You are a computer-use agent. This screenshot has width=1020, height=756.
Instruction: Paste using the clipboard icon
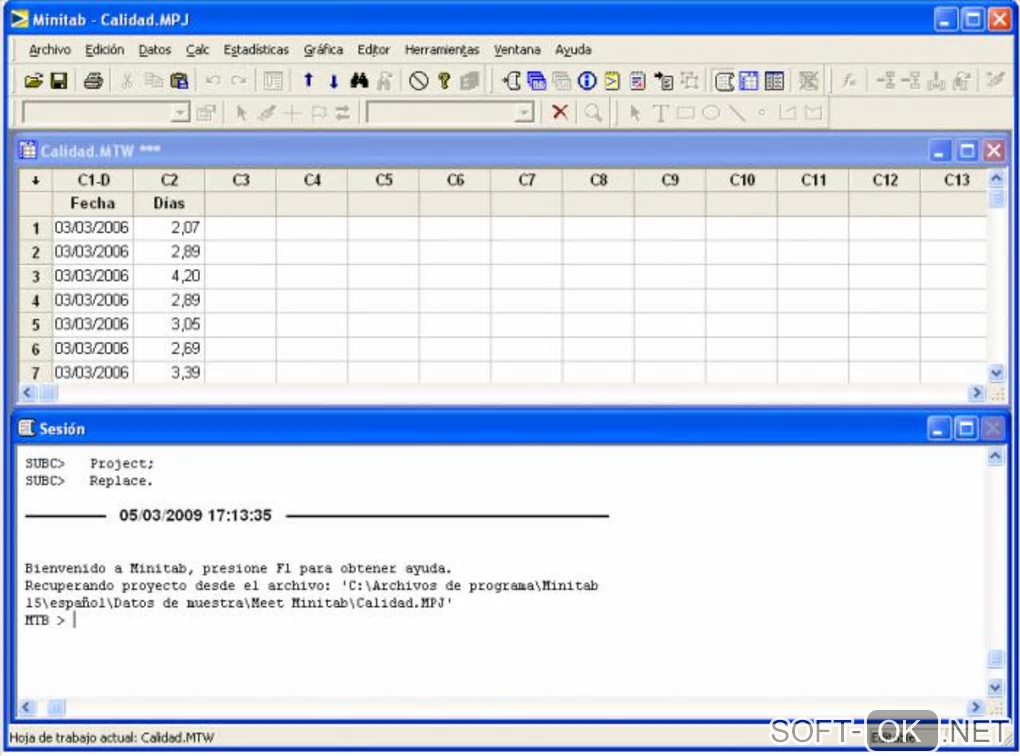[x=179, y=81]
